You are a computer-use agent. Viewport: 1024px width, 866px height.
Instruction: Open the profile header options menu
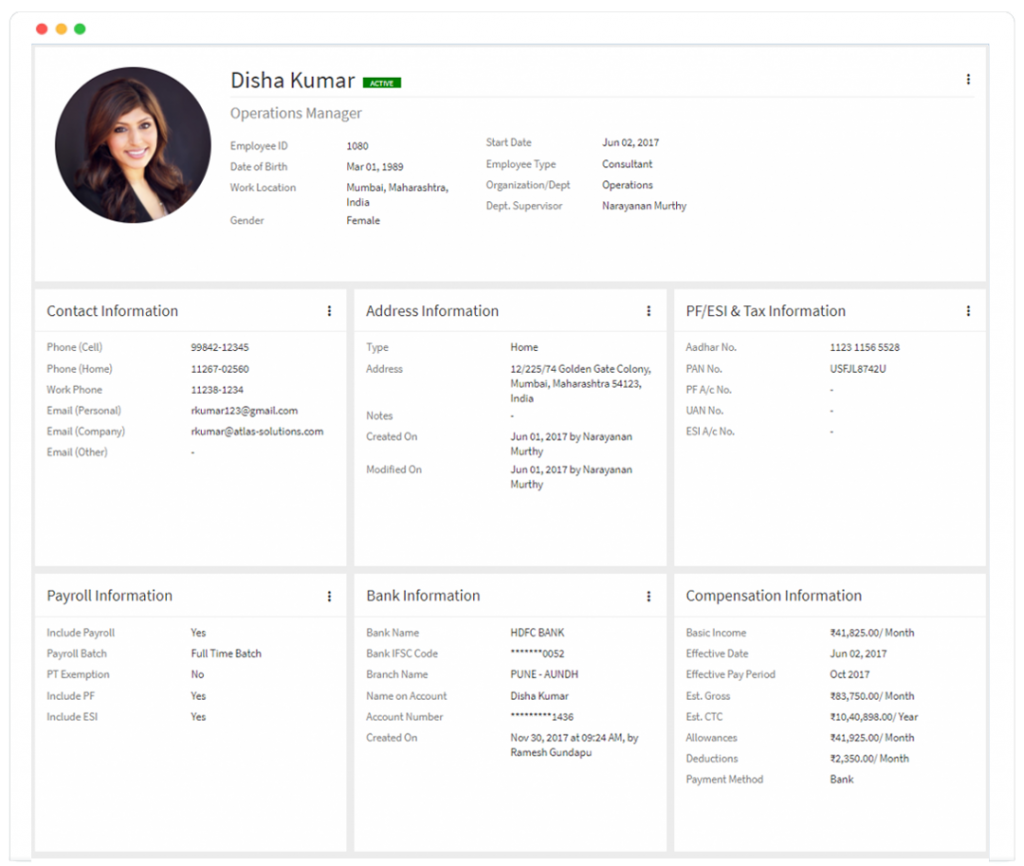coord(967,79)
